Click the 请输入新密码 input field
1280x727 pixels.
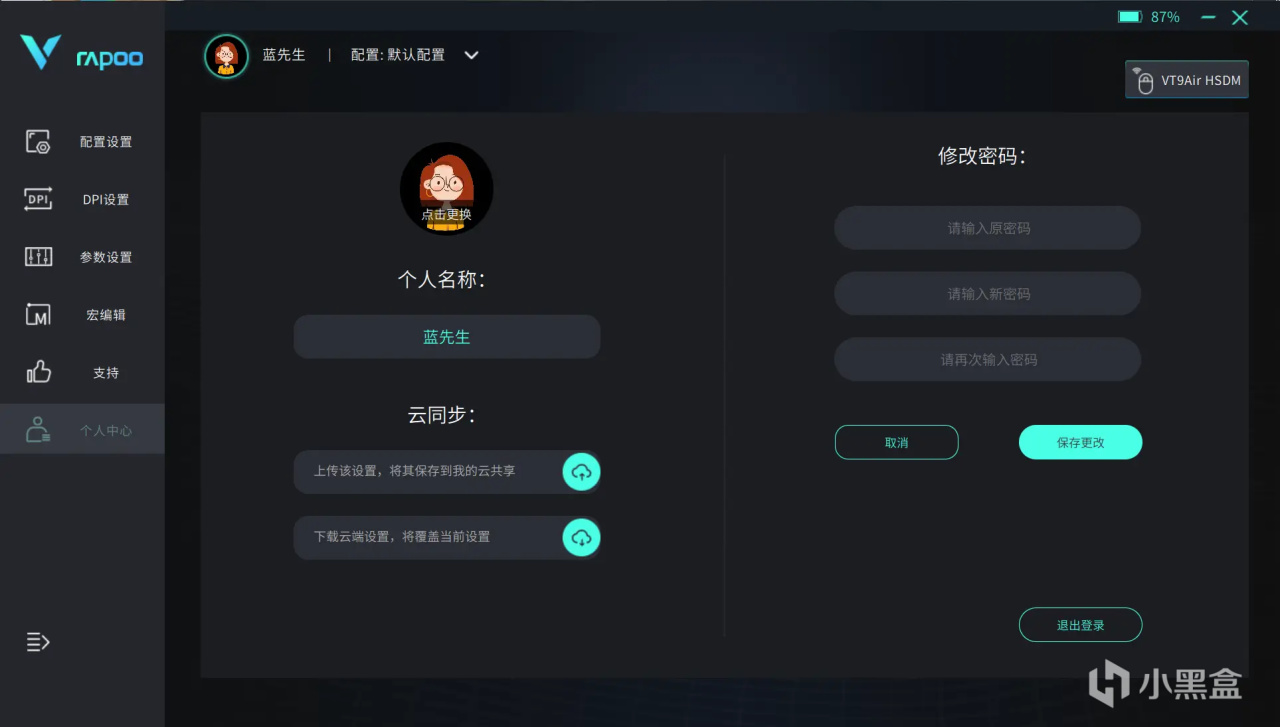988,294
